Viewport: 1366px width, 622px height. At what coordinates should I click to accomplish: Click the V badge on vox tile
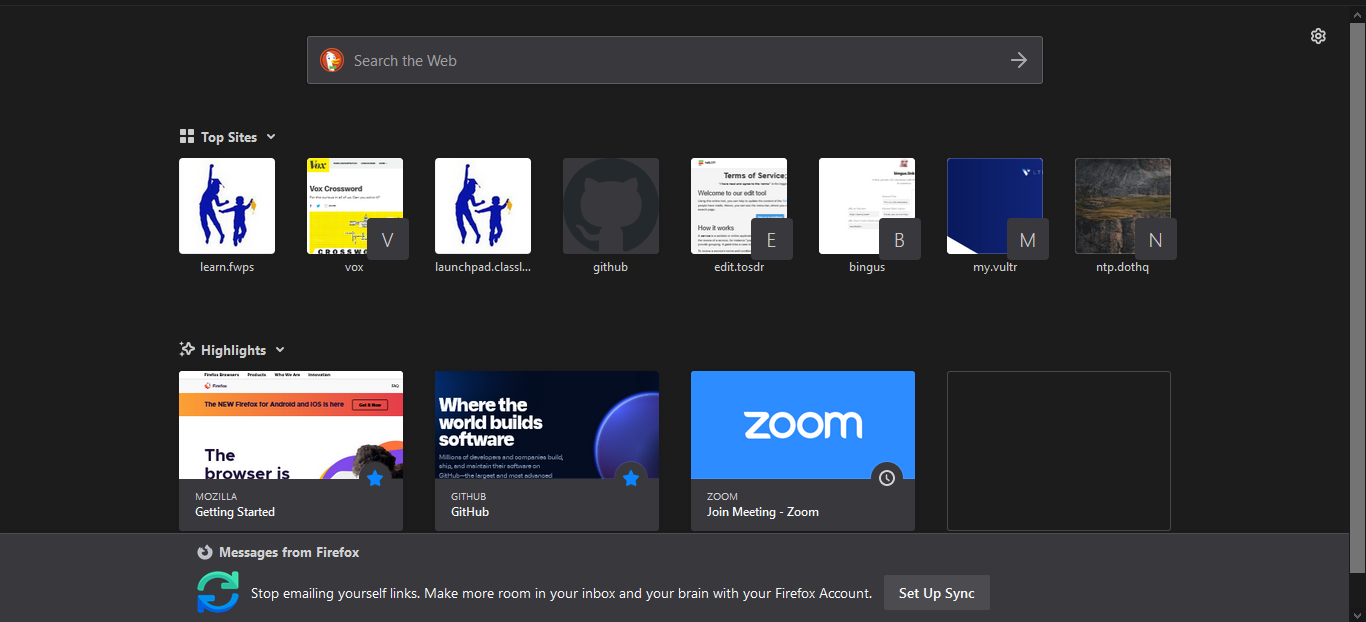coord(388,239)
